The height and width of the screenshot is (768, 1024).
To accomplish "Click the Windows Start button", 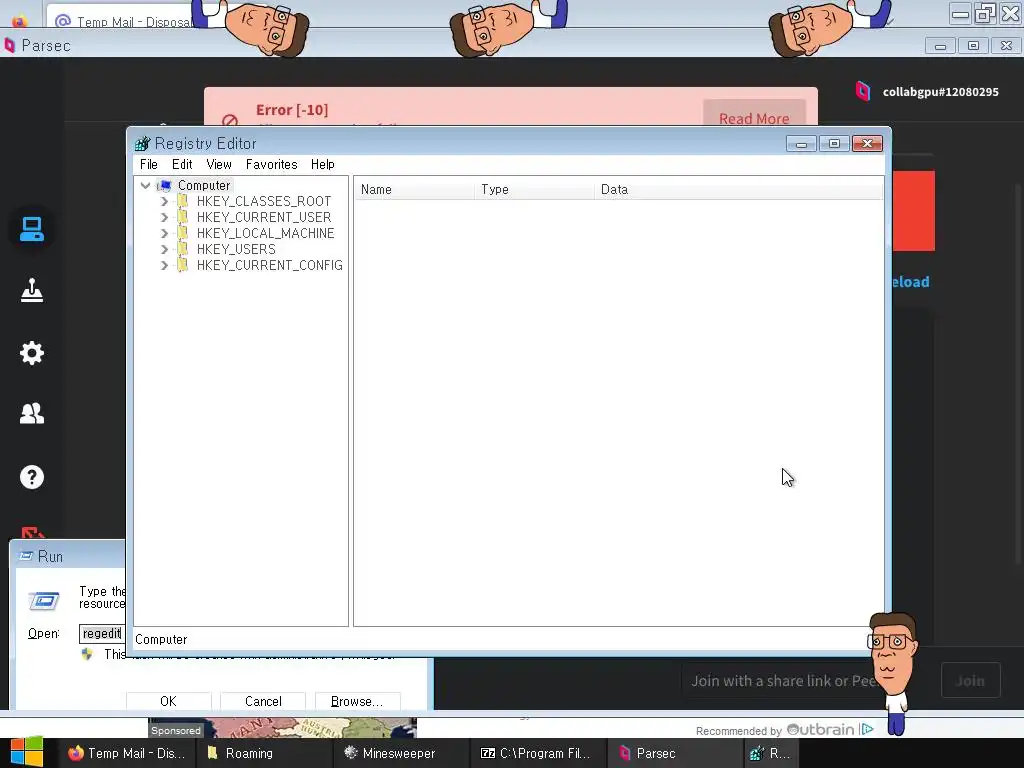I will pos(26,753).
